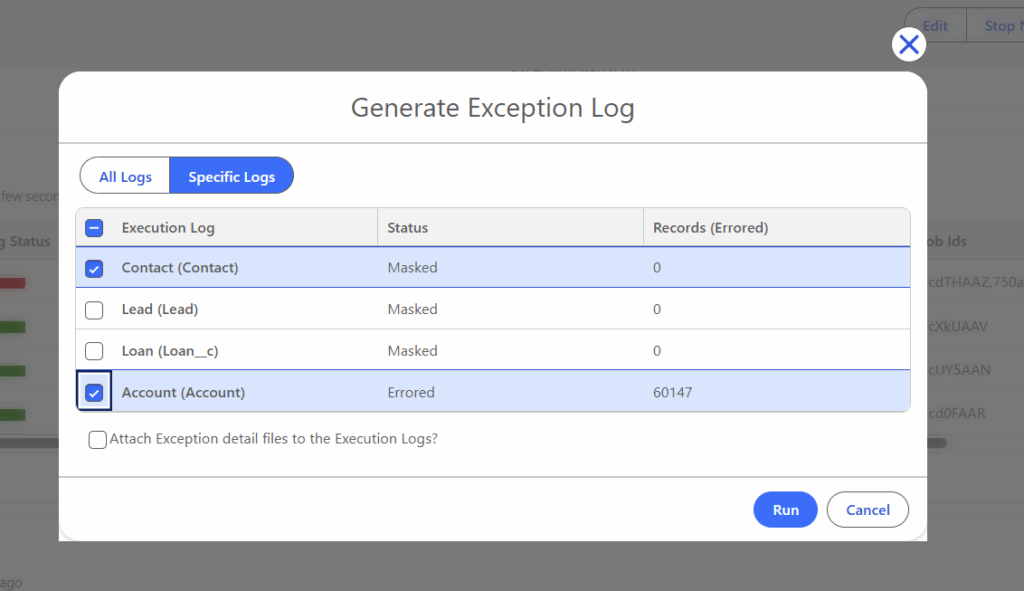Screen dimensions: 1024x591
Task: Click the Execution Log column header
Action: [168, 228]
